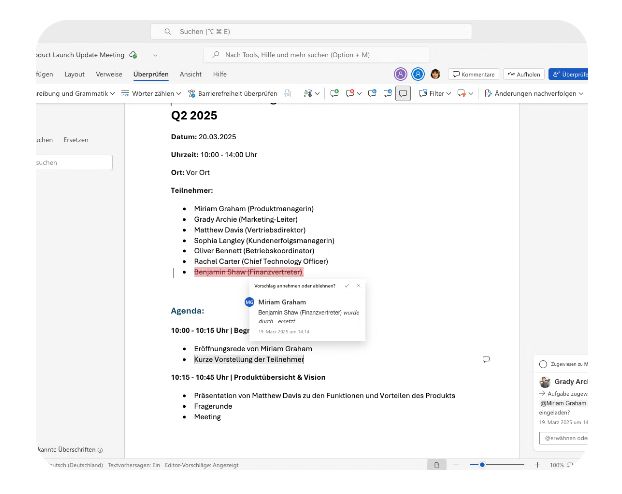Click the 100% zoom level
Image resolution: width=622 pixels, height=494 pixels.
[x=557, y=465]
